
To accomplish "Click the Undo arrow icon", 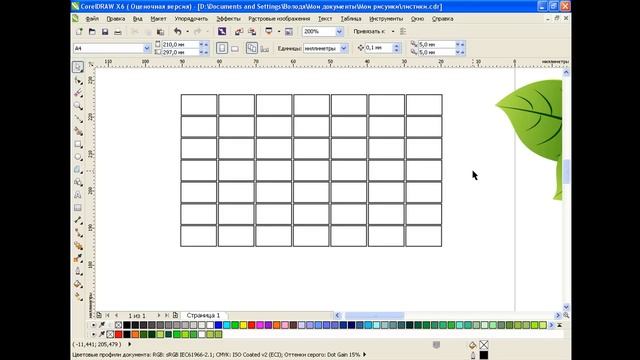I will [x=178, y=31].
